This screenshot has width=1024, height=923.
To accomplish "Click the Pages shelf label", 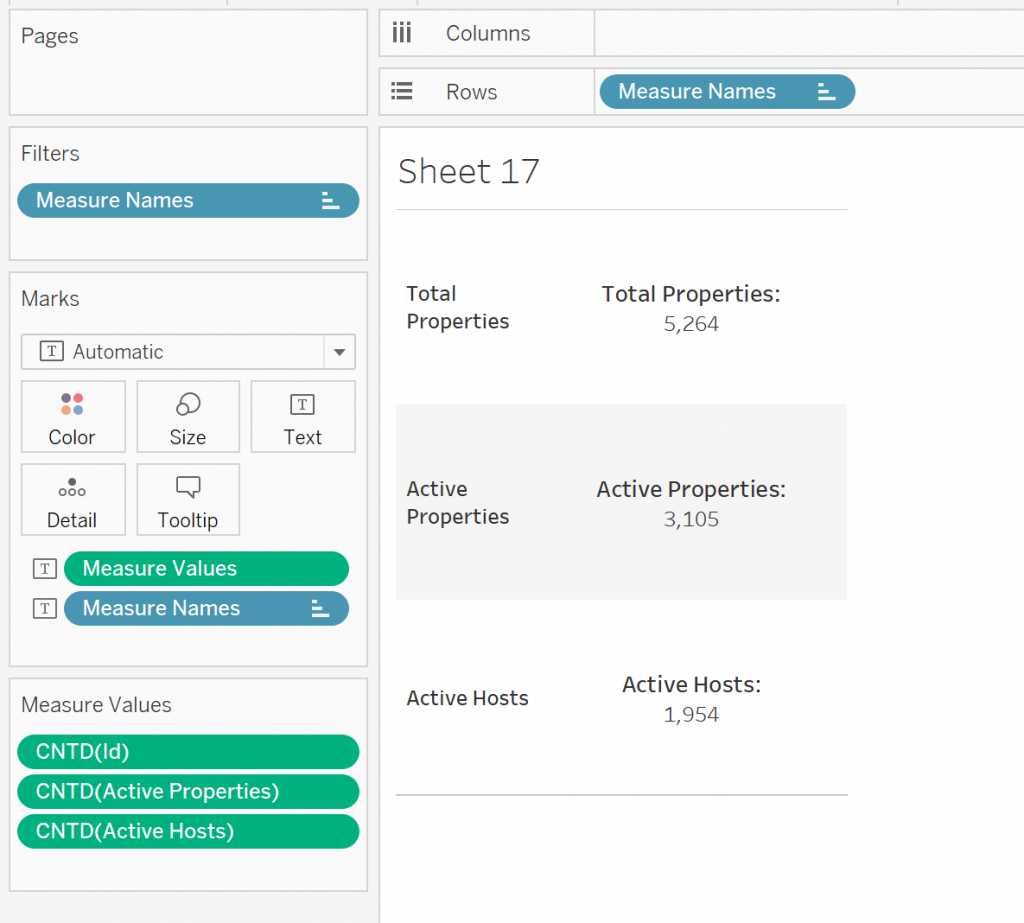I will [50, 36].
